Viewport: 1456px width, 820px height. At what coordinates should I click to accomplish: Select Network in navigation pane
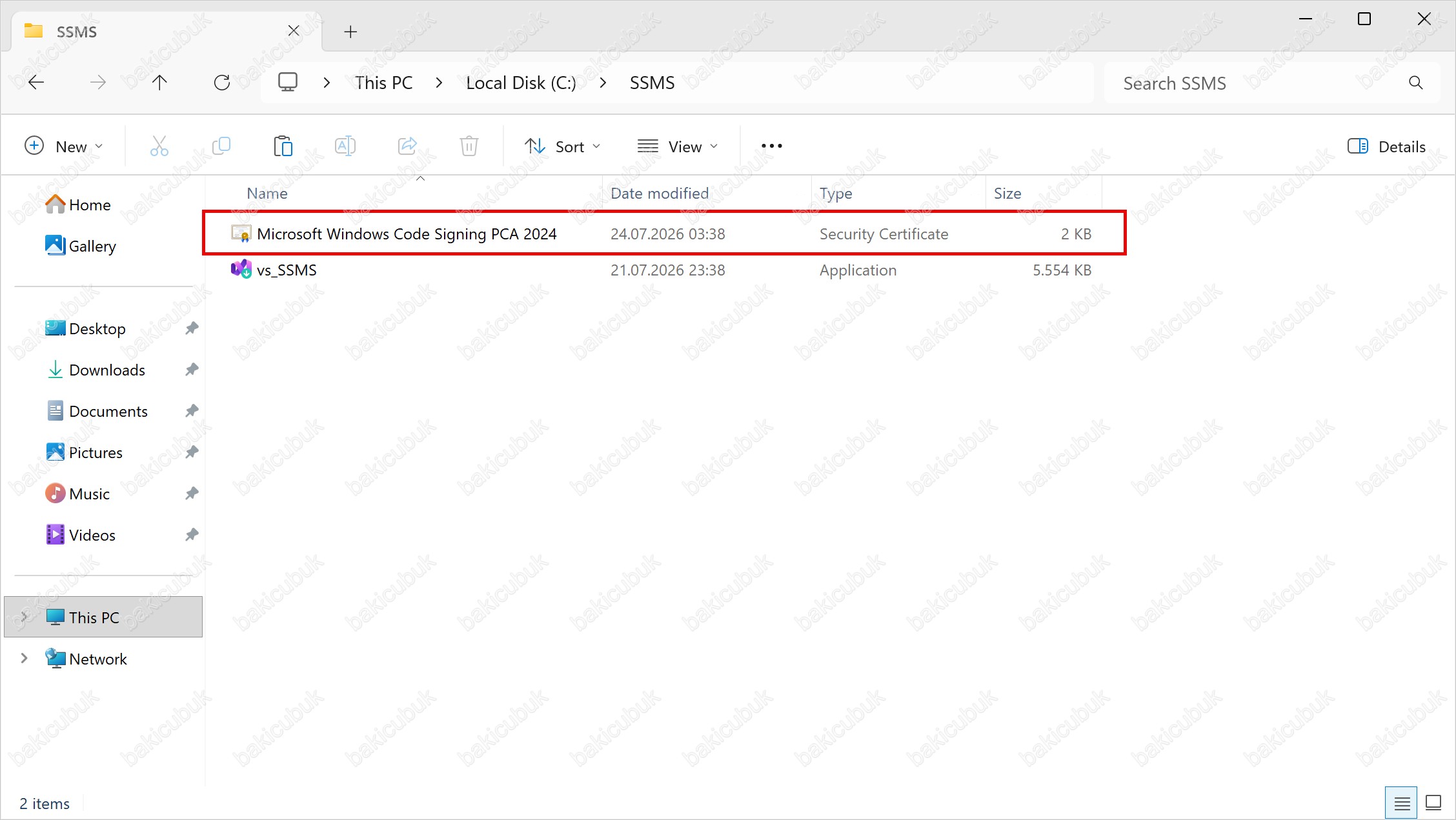[x=86, y=658]
